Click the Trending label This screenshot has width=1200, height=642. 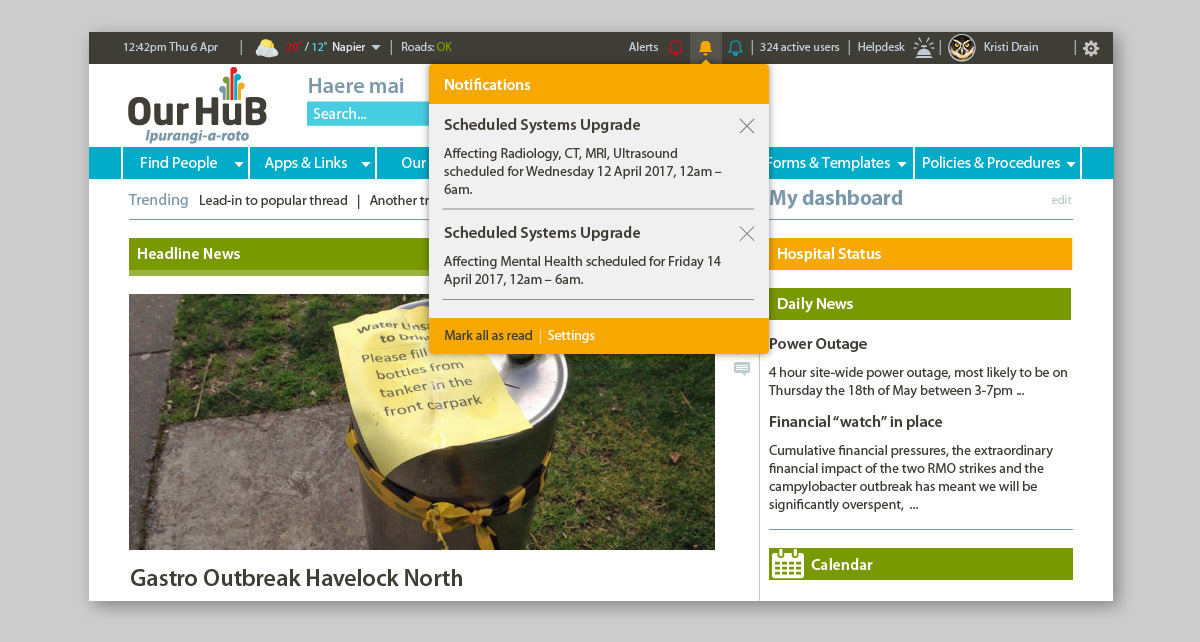158,200
